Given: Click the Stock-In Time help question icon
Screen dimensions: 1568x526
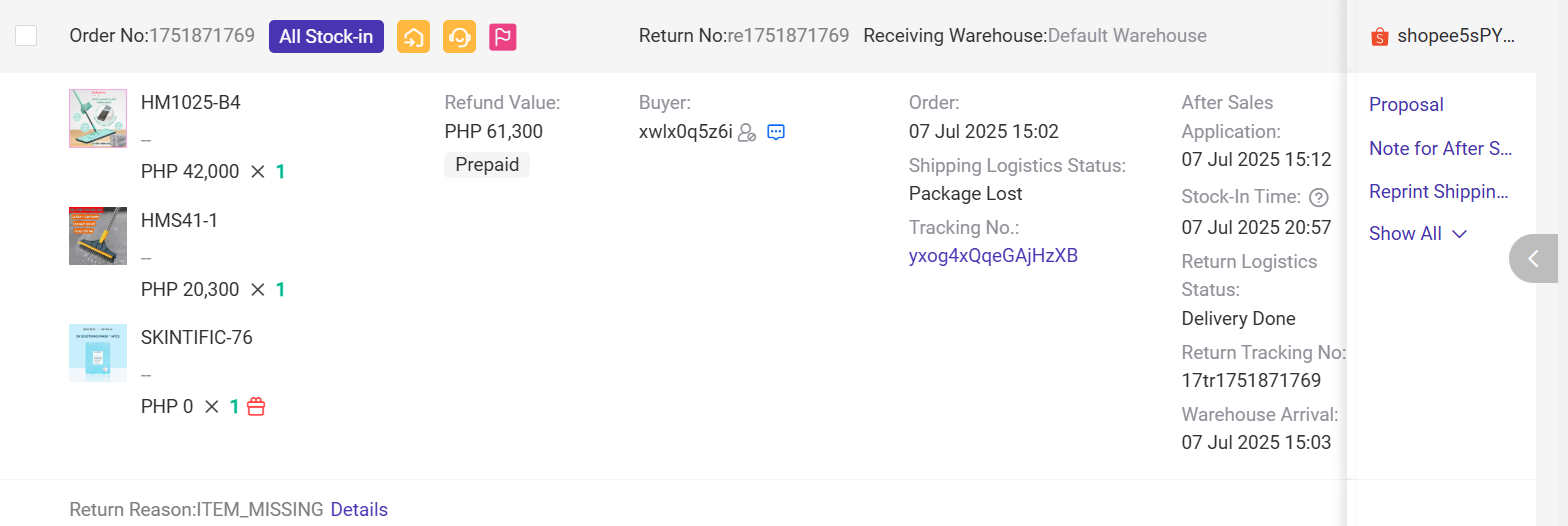Looking at the screenshot, I should click(x=1319, y=197).
